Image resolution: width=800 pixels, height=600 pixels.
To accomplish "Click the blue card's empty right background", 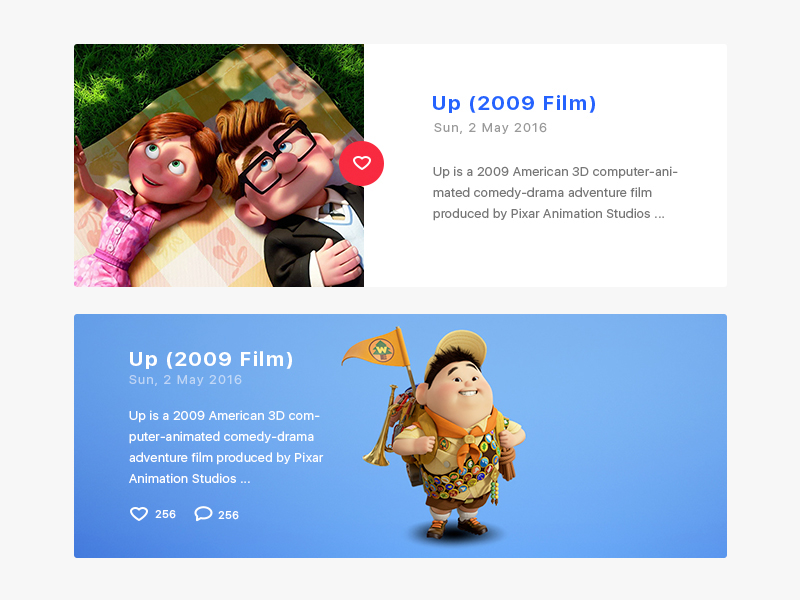I will coord(628,434).
